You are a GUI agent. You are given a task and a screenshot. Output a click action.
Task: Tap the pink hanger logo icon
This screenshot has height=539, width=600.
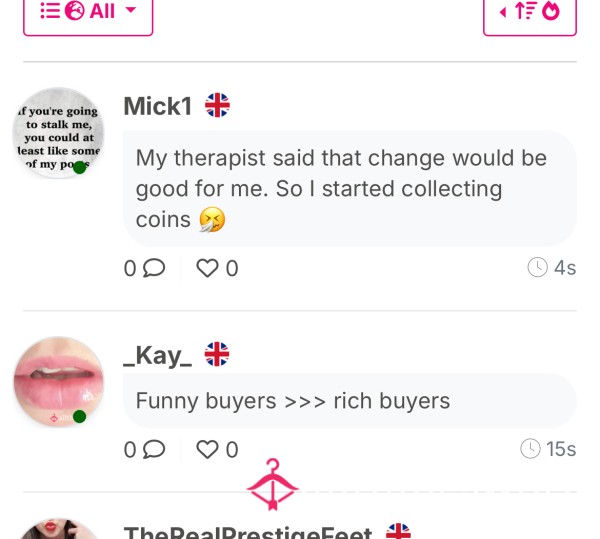point(272,484)
